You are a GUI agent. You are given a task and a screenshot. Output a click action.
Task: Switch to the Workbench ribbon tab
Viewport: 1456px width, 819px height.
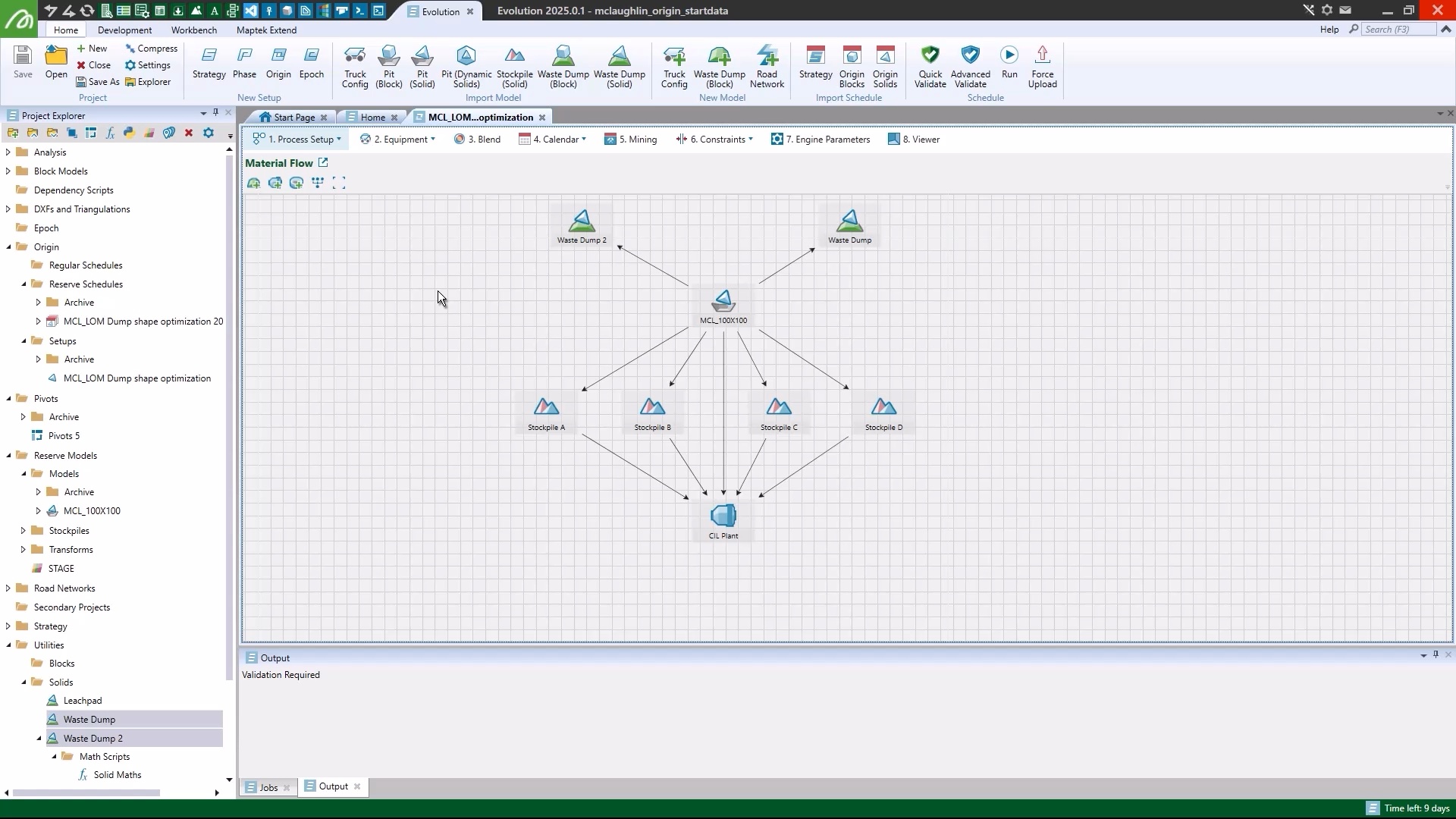(193, 30)
